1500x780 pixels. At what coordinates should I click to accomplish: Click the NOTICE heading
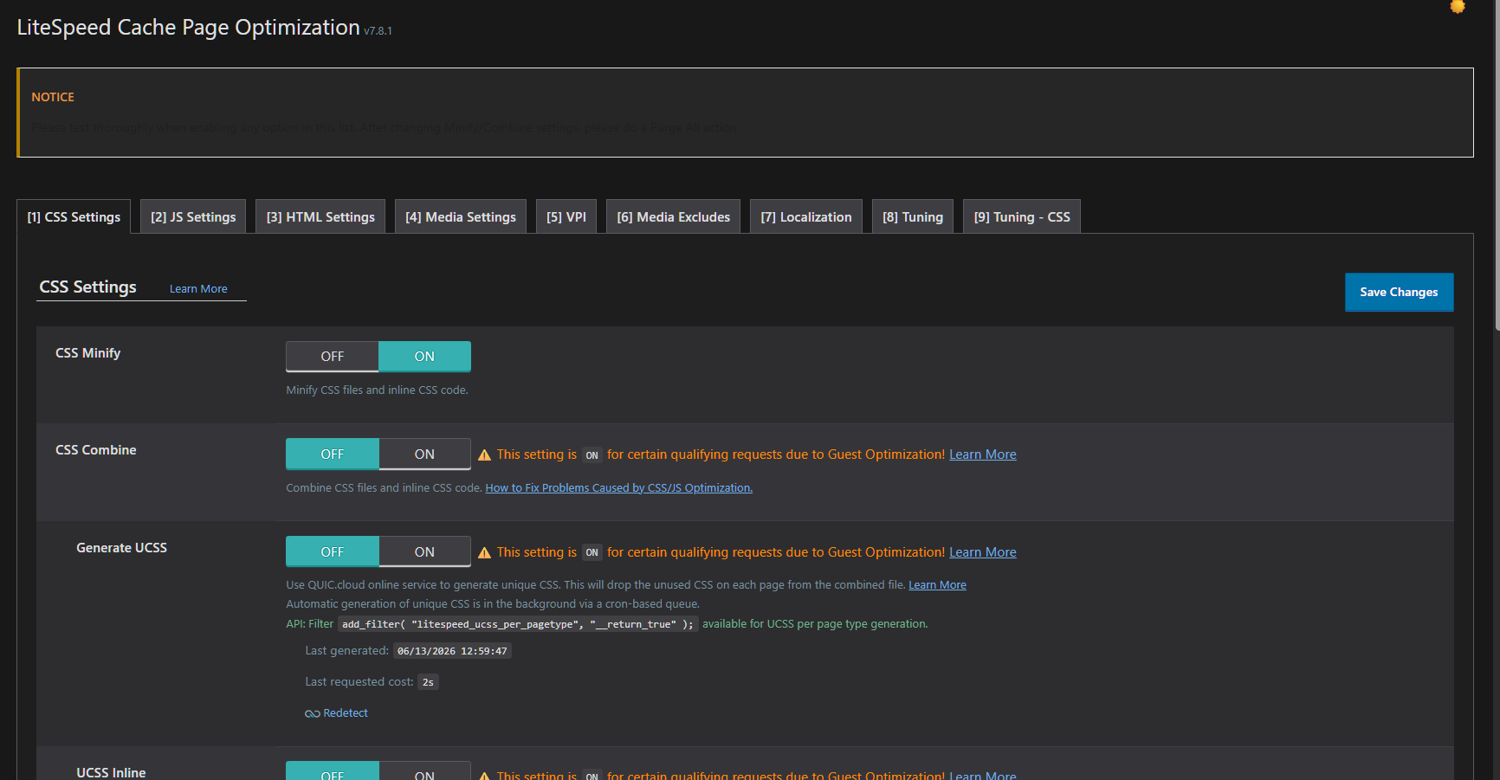(x=53, y=97)
